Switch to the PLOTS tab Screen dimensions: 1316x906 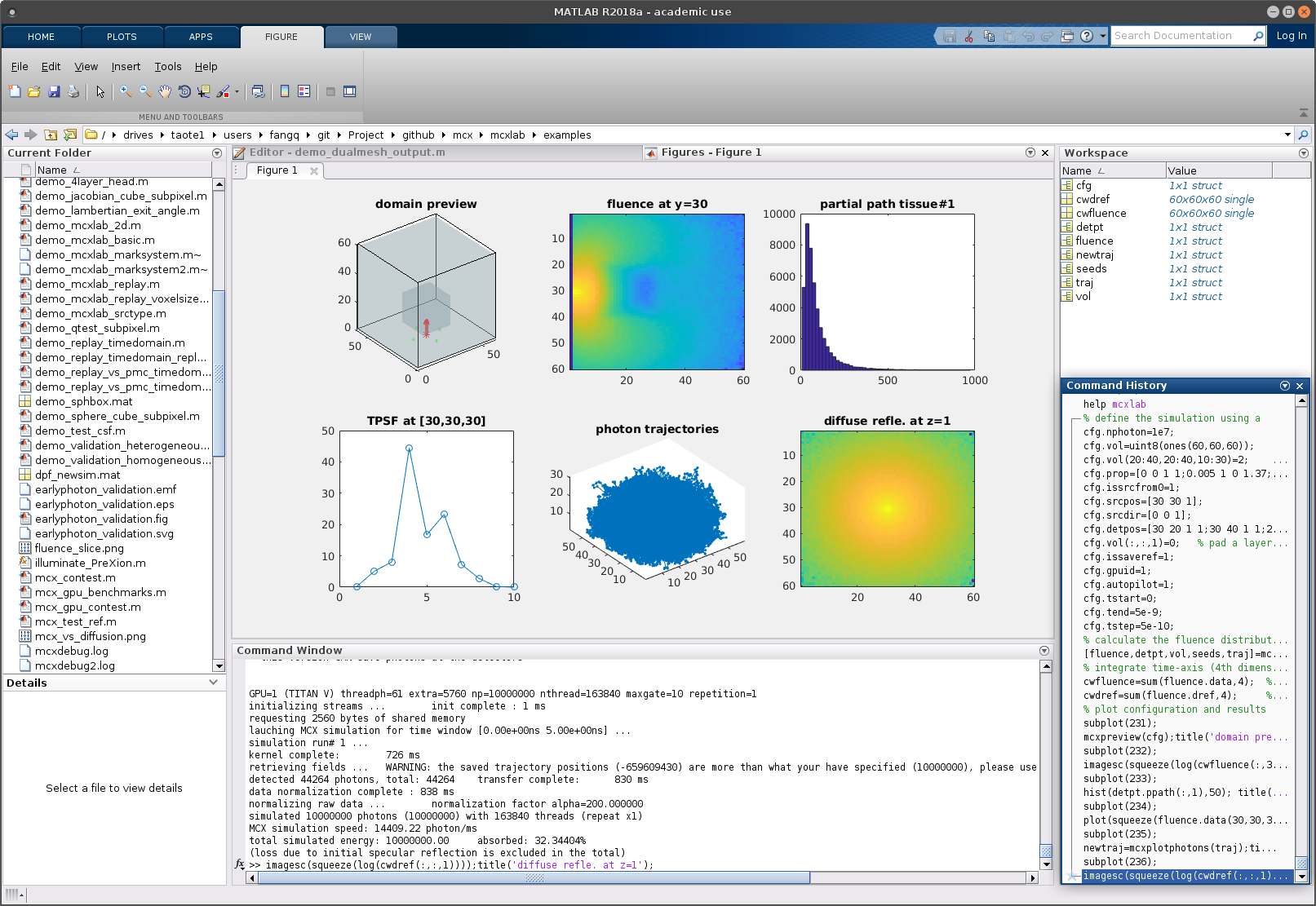(x=122, y=37)
